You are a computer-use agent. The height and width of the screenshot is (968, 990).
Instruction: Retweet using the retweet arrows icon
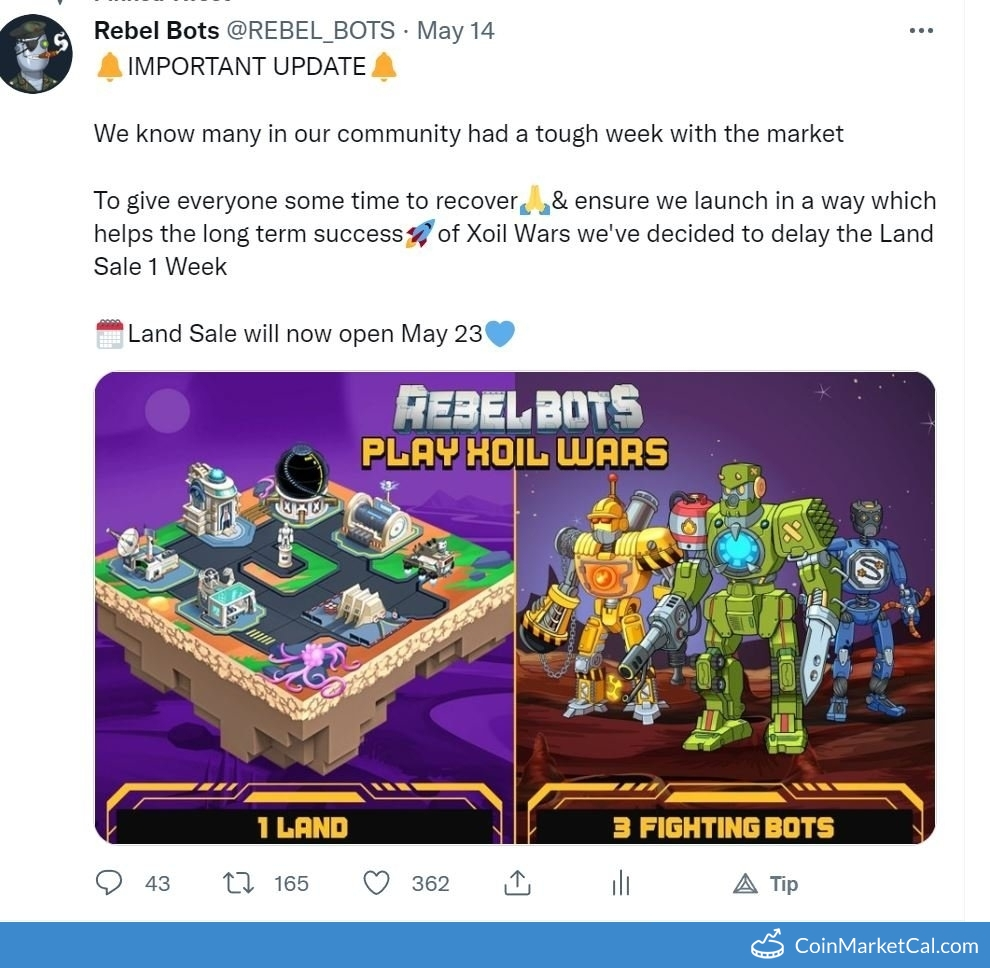(x=239, y=883)
